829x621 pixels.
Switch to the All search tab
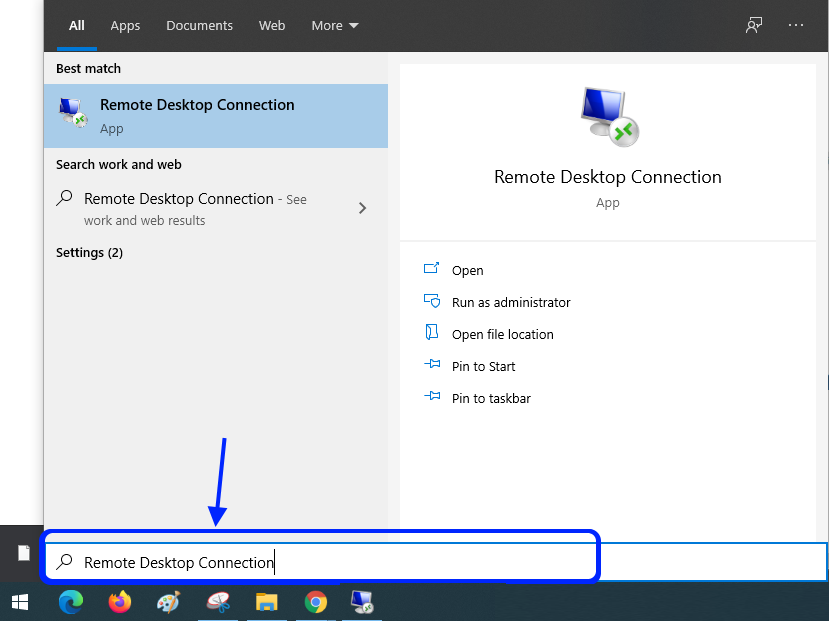pyautogui.click(x=77, y=25)
